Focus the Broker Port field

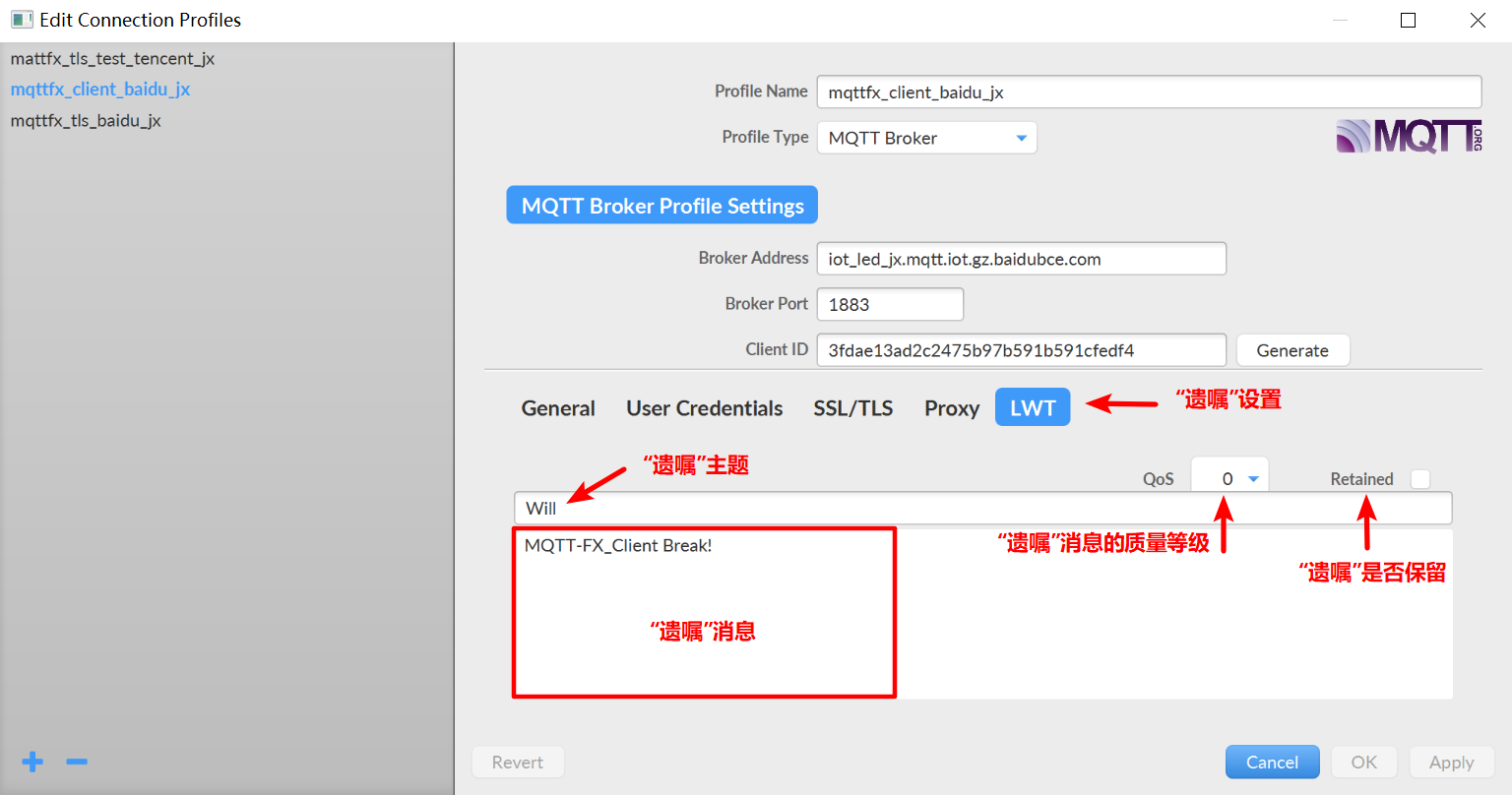(890, 304)
